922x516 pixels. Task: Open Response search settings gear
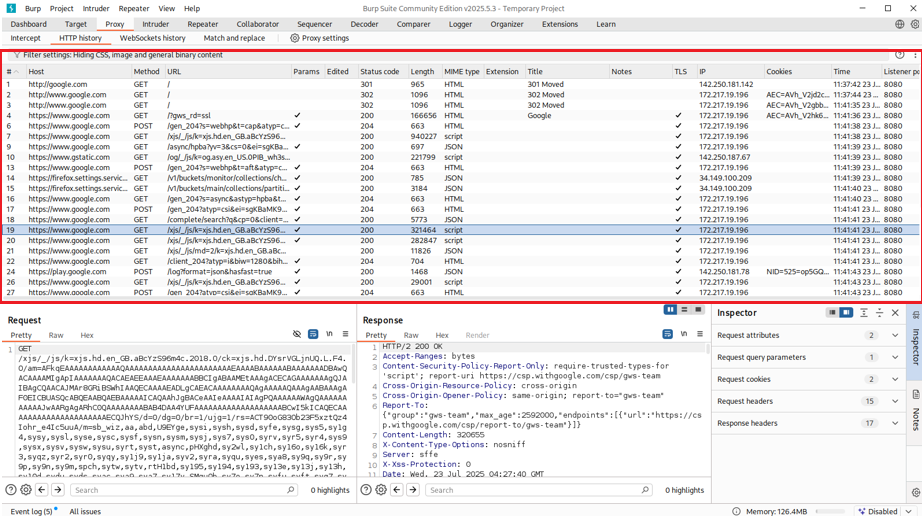point(381,490)
